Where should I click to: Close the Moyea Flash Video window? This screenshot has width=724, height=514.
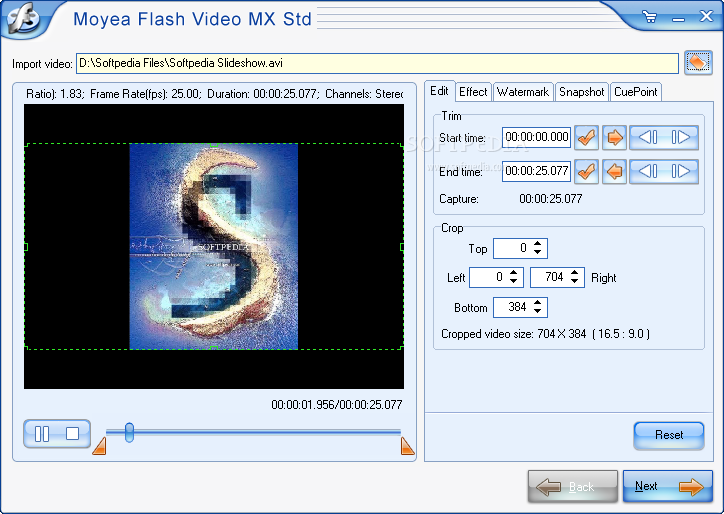(706, 17)
